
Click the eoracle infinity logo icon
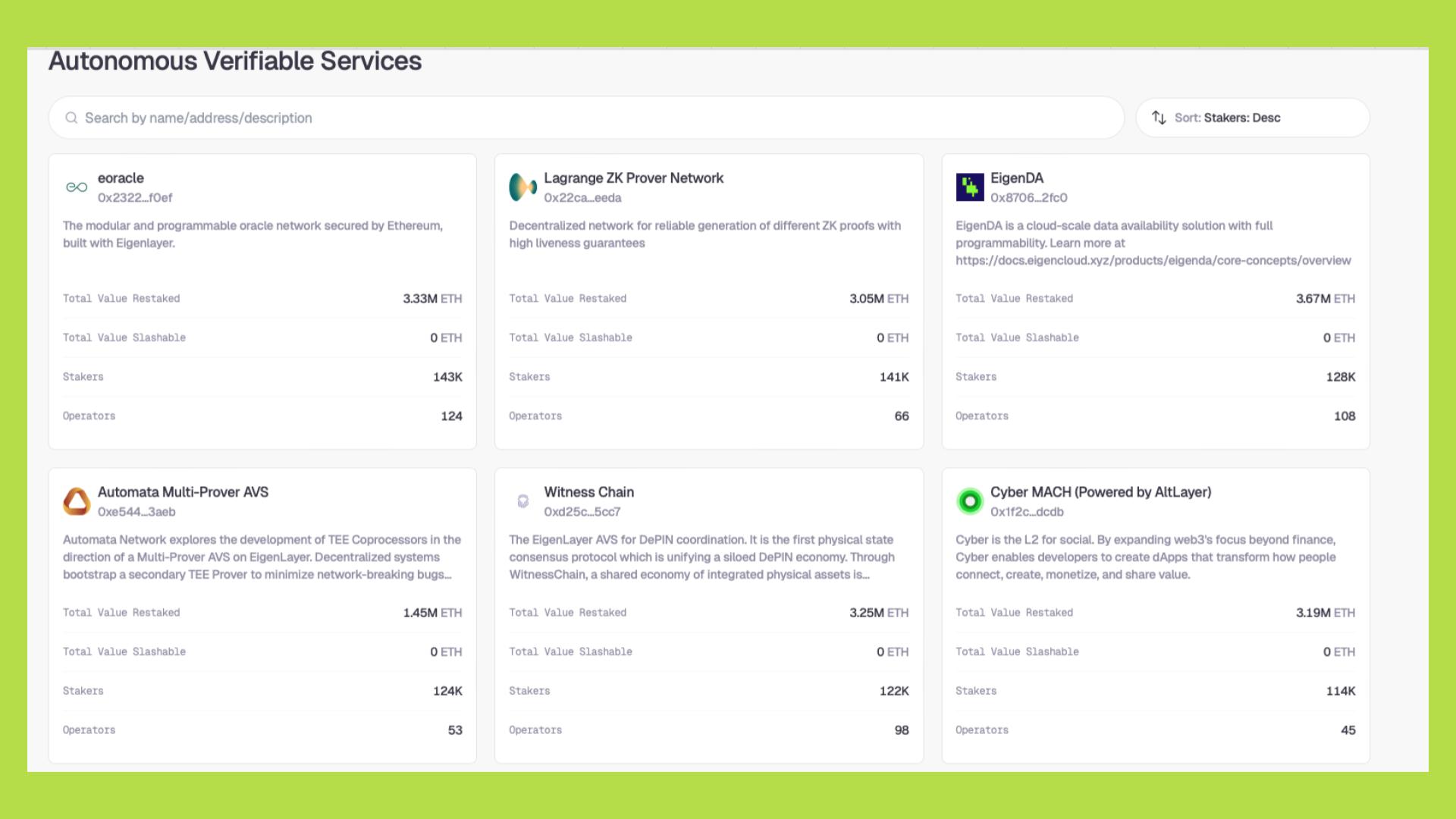pyautogui.click(x=77, y=187)
